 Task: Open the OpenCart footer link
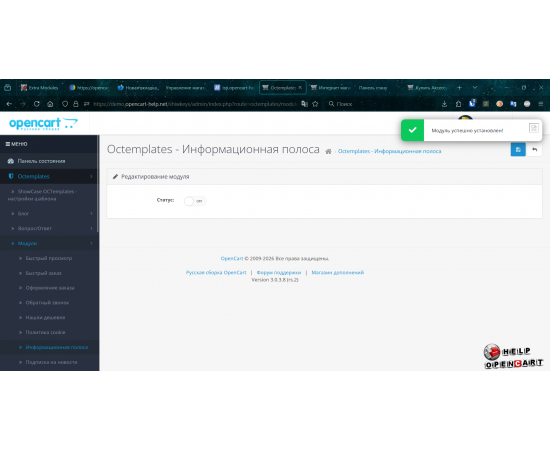pos(232,258)
